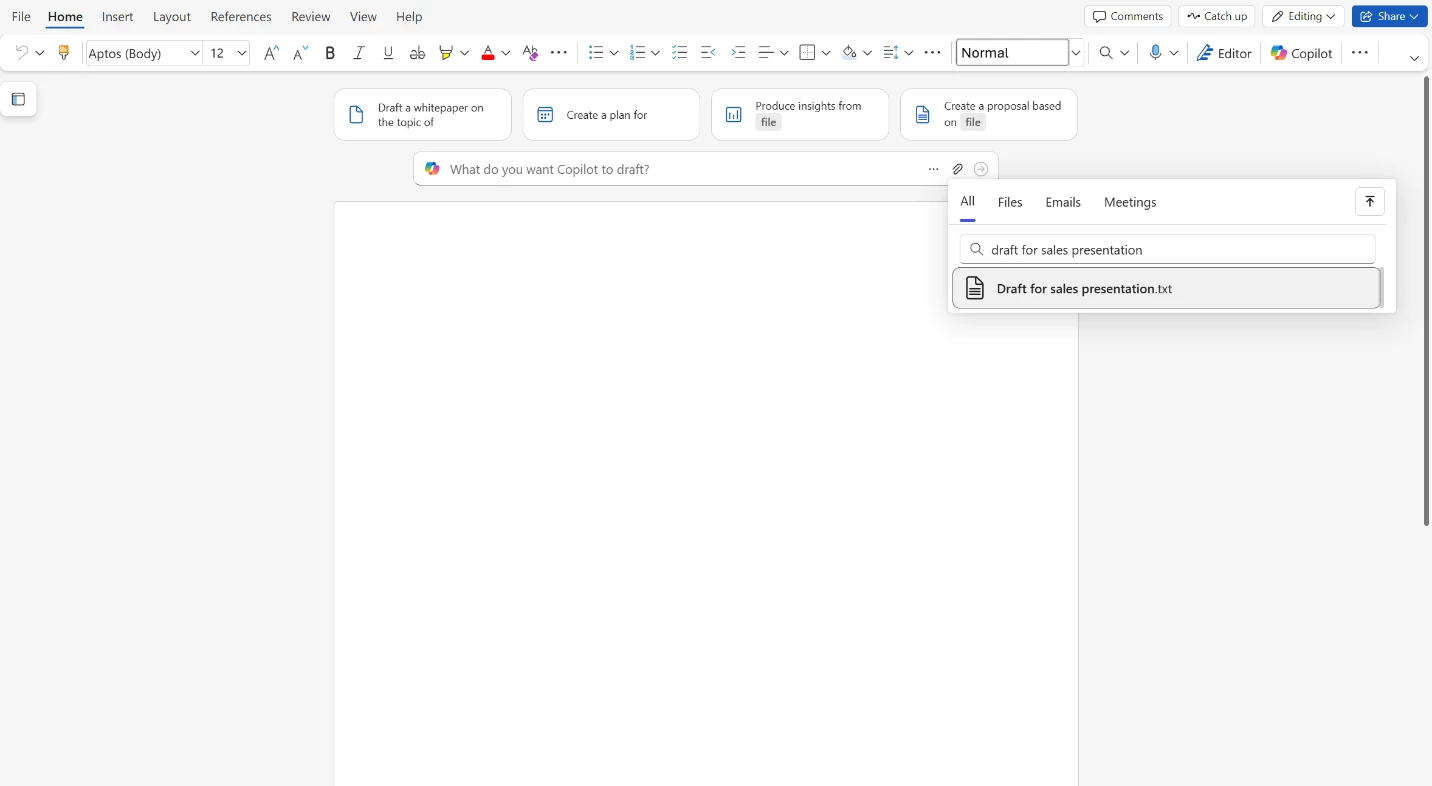Open Copilot from ribbon
Screen dimensions: 1432x786
tap(1302, 53)
